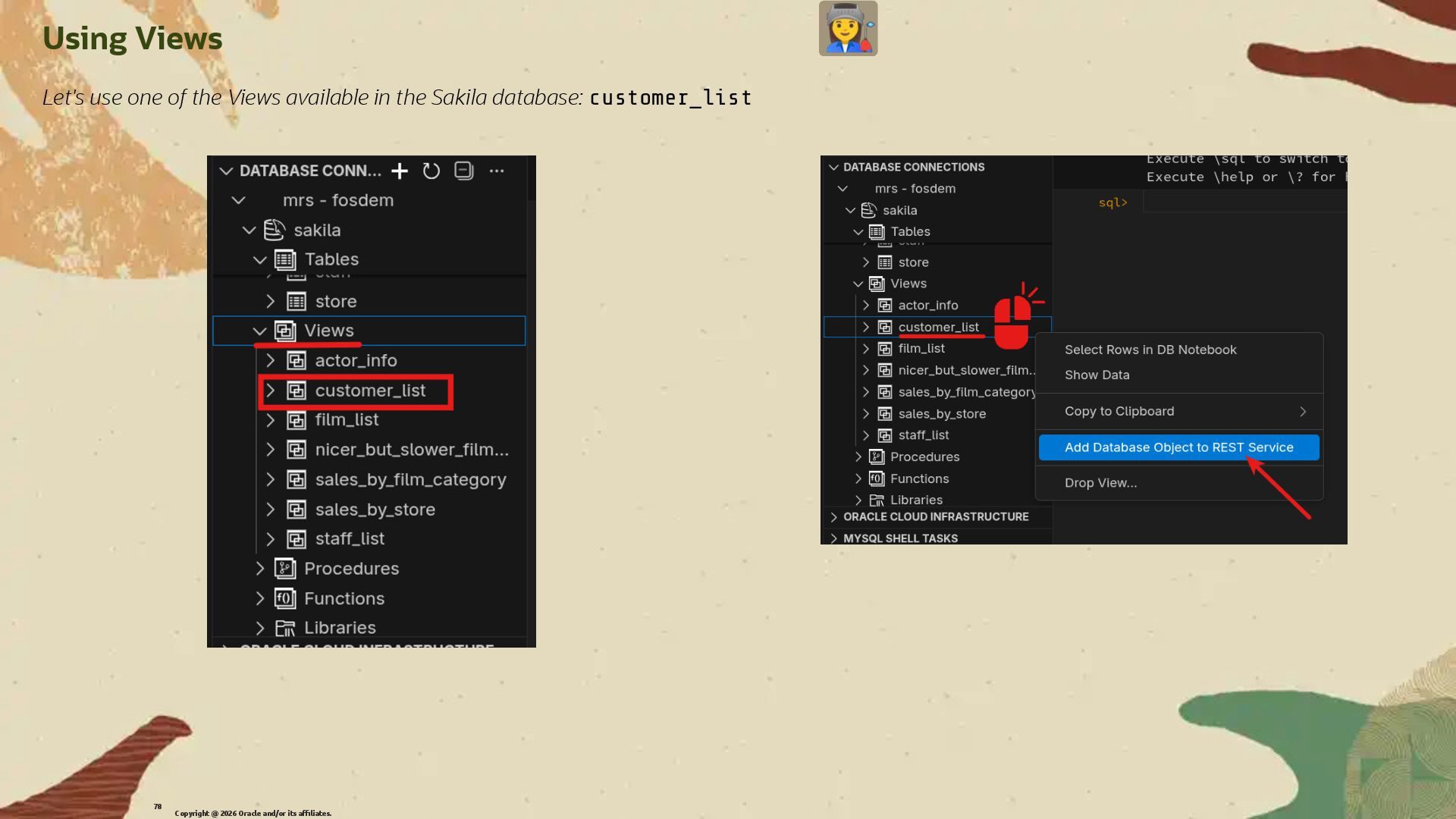The height and width of the screenshot is (819, 1456).
Task: Click the refresh connections icon
Action: pyautogui.click(x=431, y=171)
